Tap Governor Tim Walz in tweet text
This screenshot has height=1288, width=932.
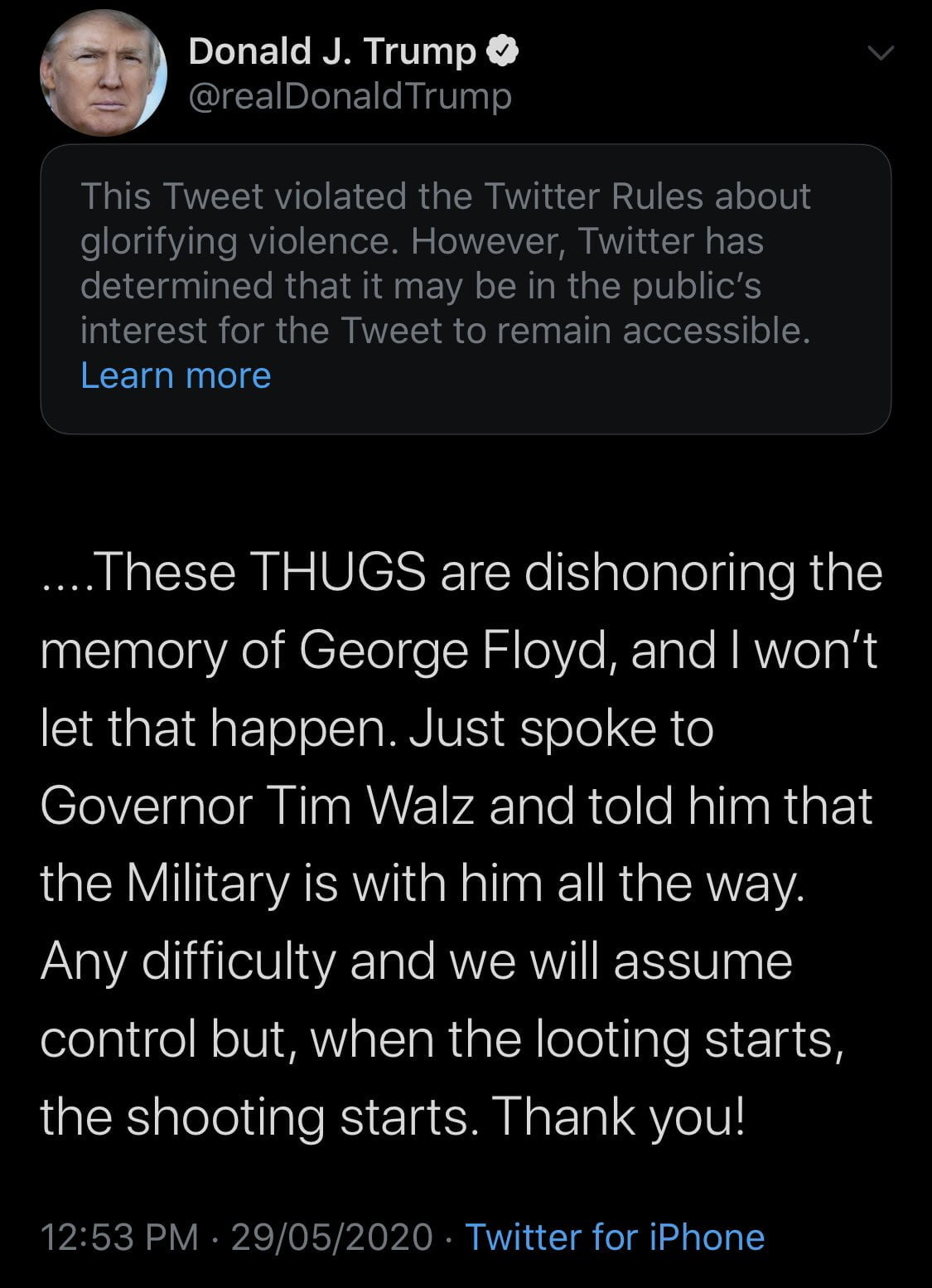(x=257, y=806)
